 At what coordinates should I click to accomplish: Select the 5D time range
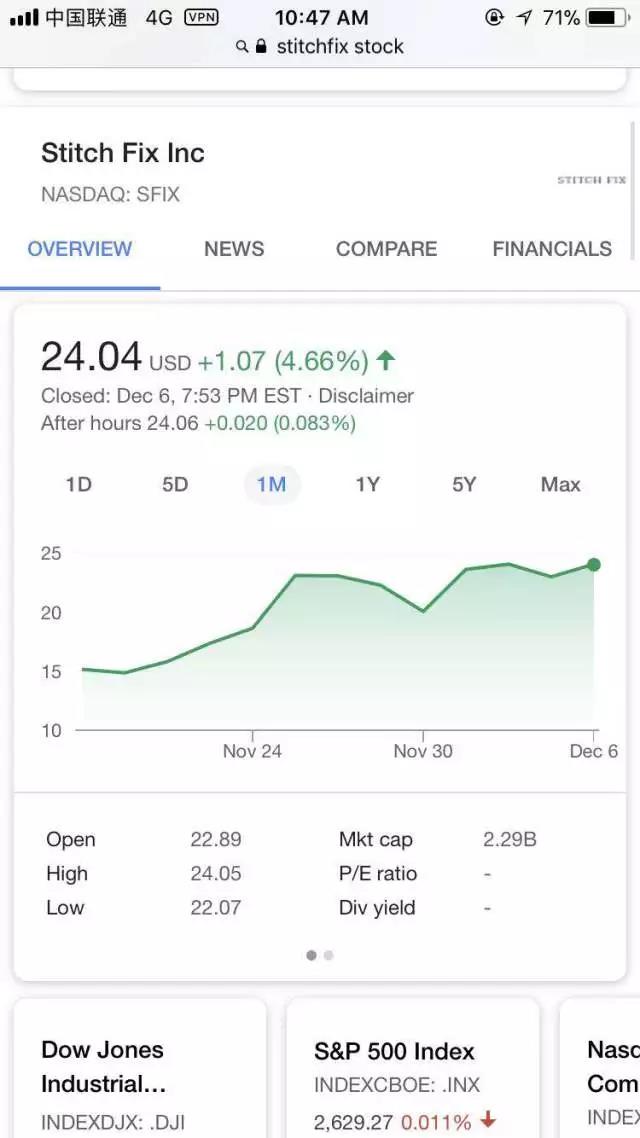pyautogui.click(x=175, y=485)
